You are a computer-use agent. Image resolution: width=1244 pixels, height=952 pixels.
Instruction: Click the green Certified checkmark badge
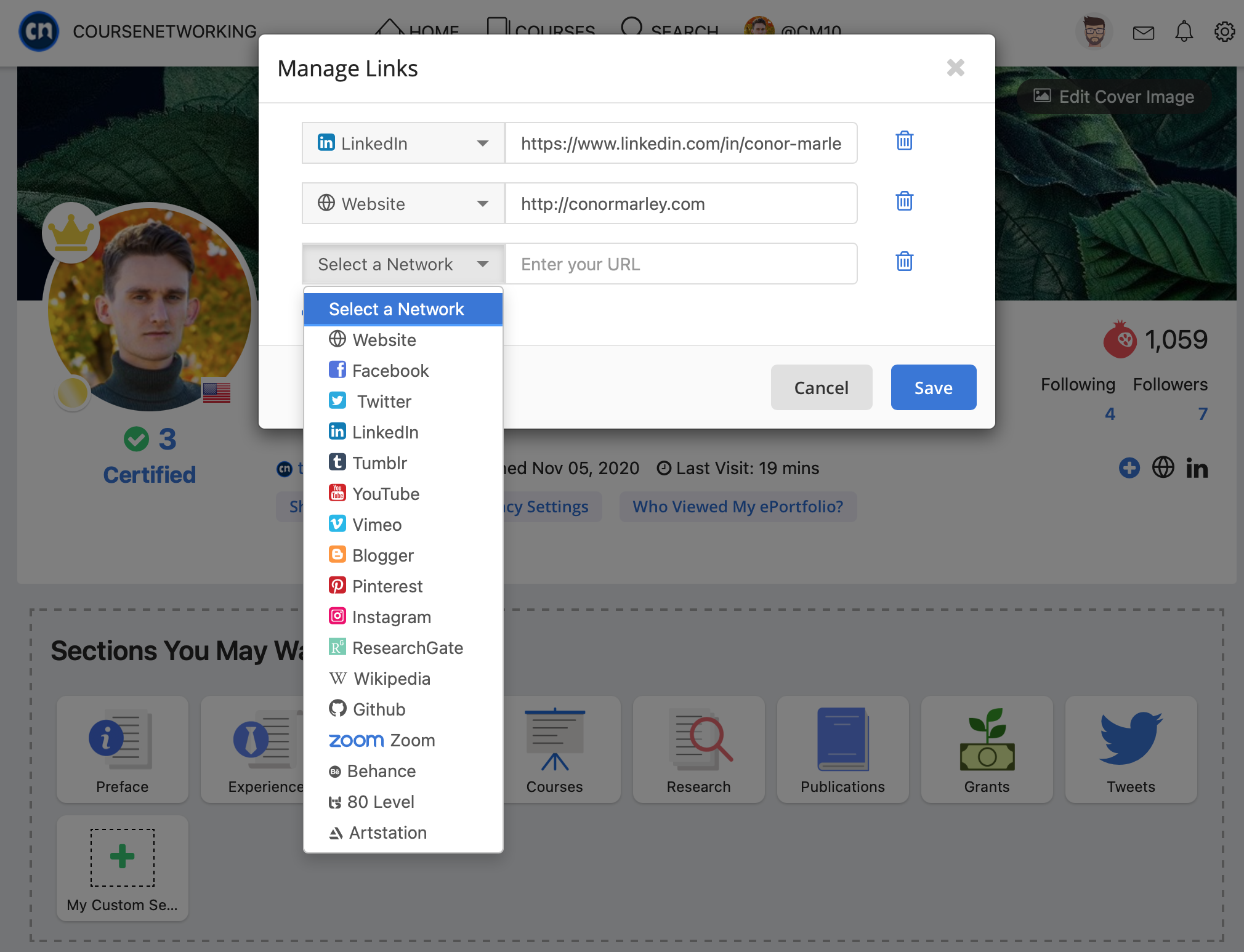tap(136, 439)
